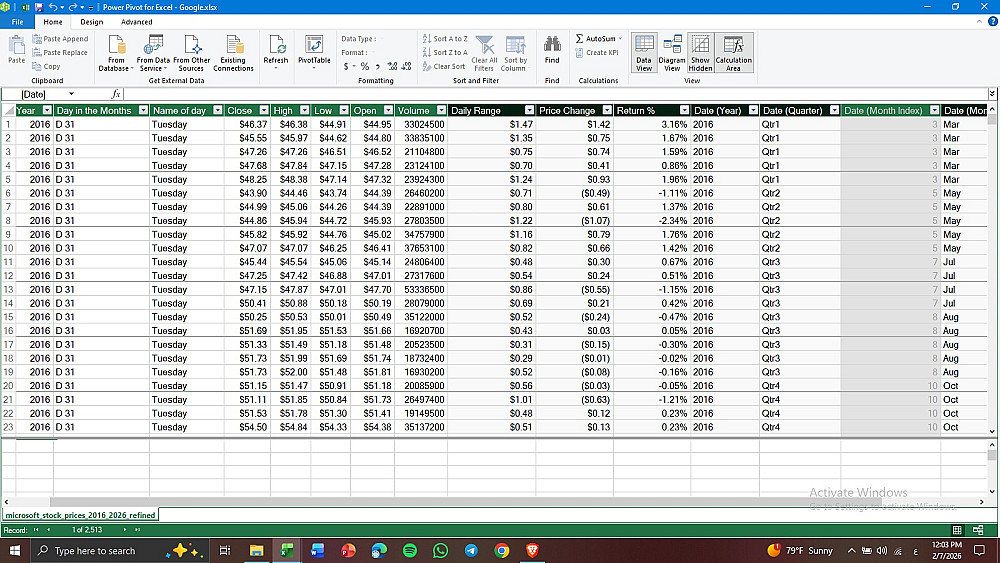Expand the formula bar with the chevron
This screenshot has height=563, width=1000.
(992, 94)
